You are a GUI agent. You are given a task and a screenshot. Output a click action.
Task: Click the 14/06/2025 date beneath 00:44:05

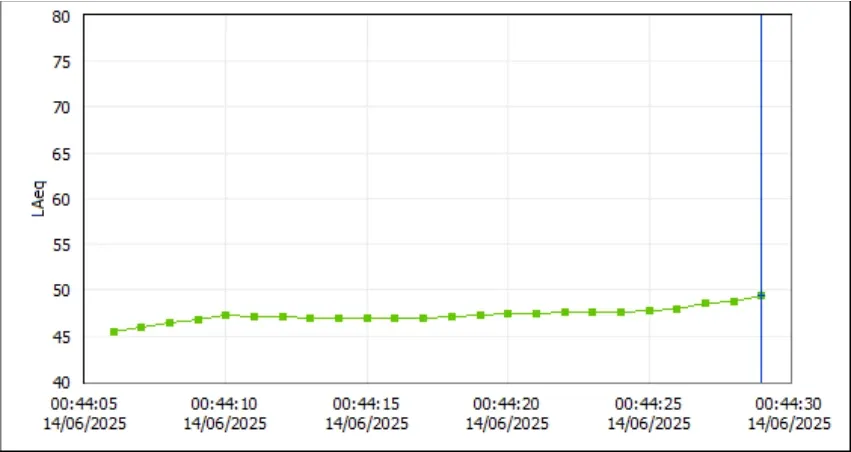pos(85,423)
